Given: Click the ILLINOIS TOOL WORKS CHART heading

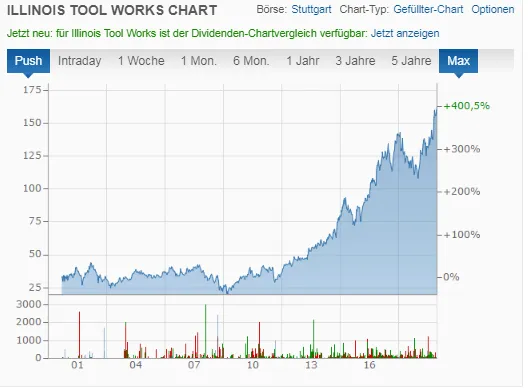Looking at the screenshot, I should [x=112, y=10].
